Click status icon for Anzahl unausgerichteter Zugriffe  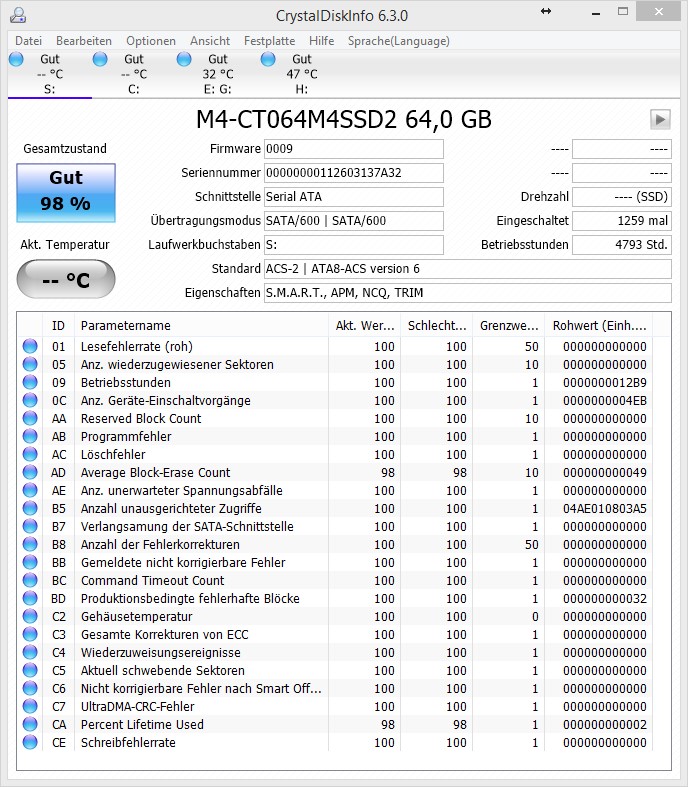tap(30, 508)
